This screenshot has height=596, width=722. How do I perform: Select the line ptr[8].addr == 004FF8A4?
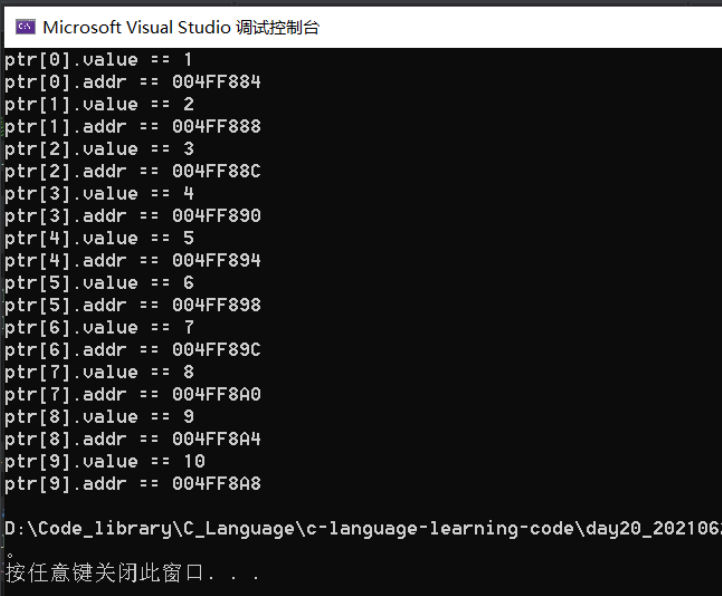tap(133, 440)
